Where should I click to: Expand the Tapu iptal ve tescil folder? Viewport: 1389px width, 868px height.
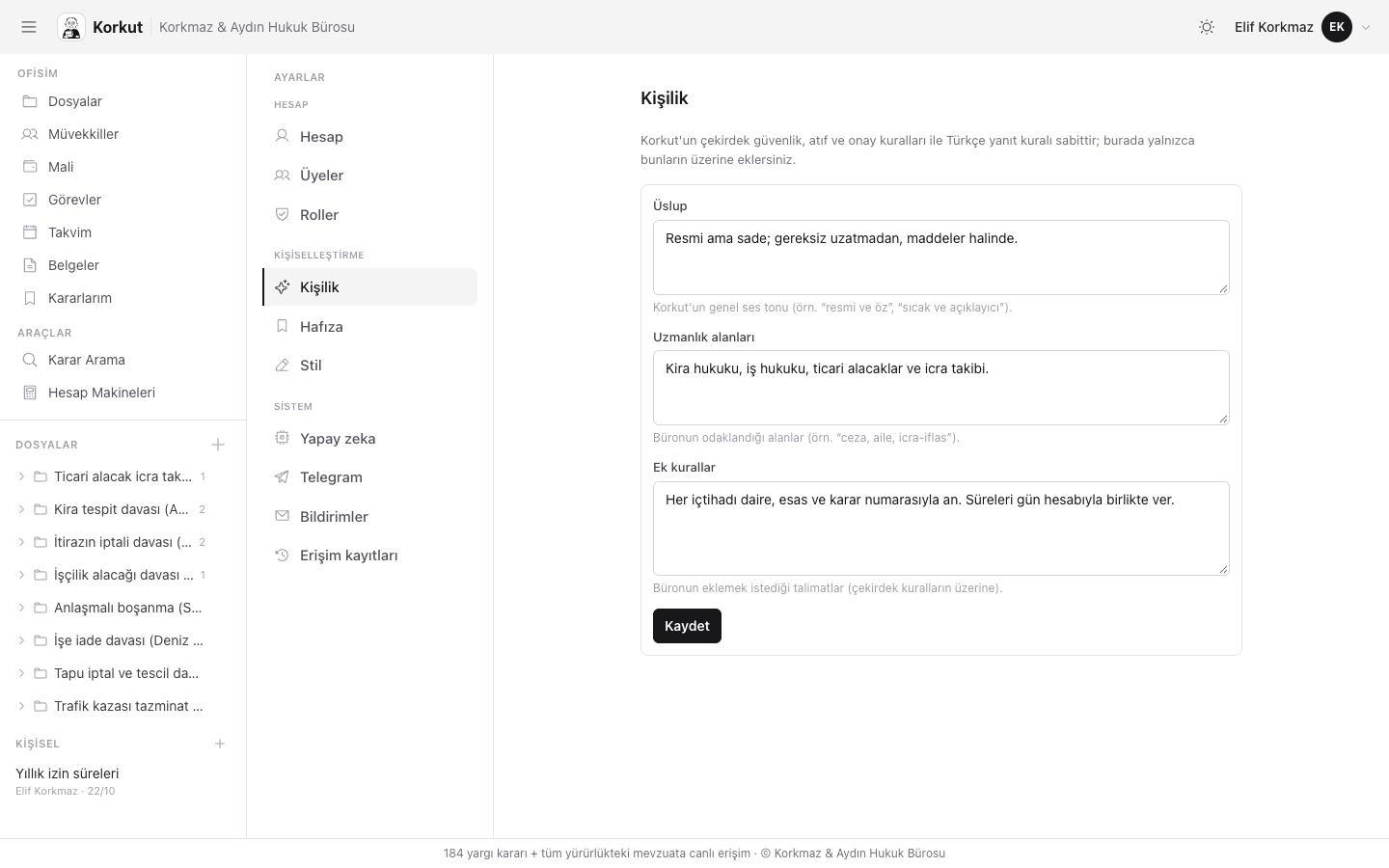(x=21, y=673)
